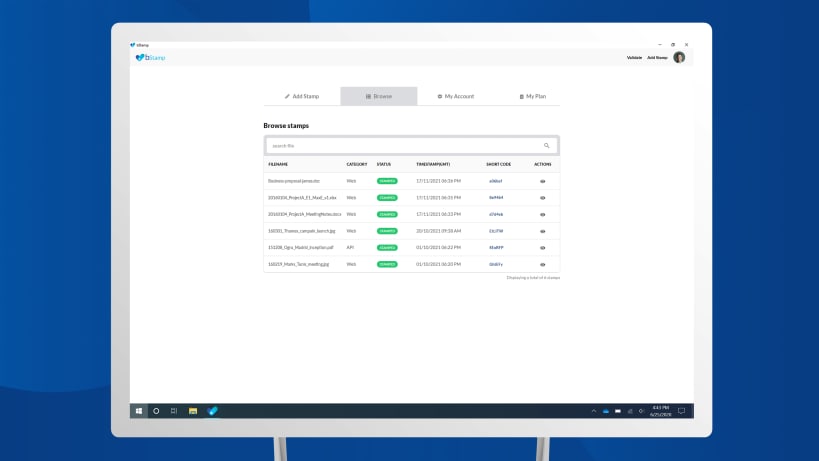Screen dimensions: 819x461
Task: Click the Stamped badge in MeetingNotes row
Action: coord(387,215)
